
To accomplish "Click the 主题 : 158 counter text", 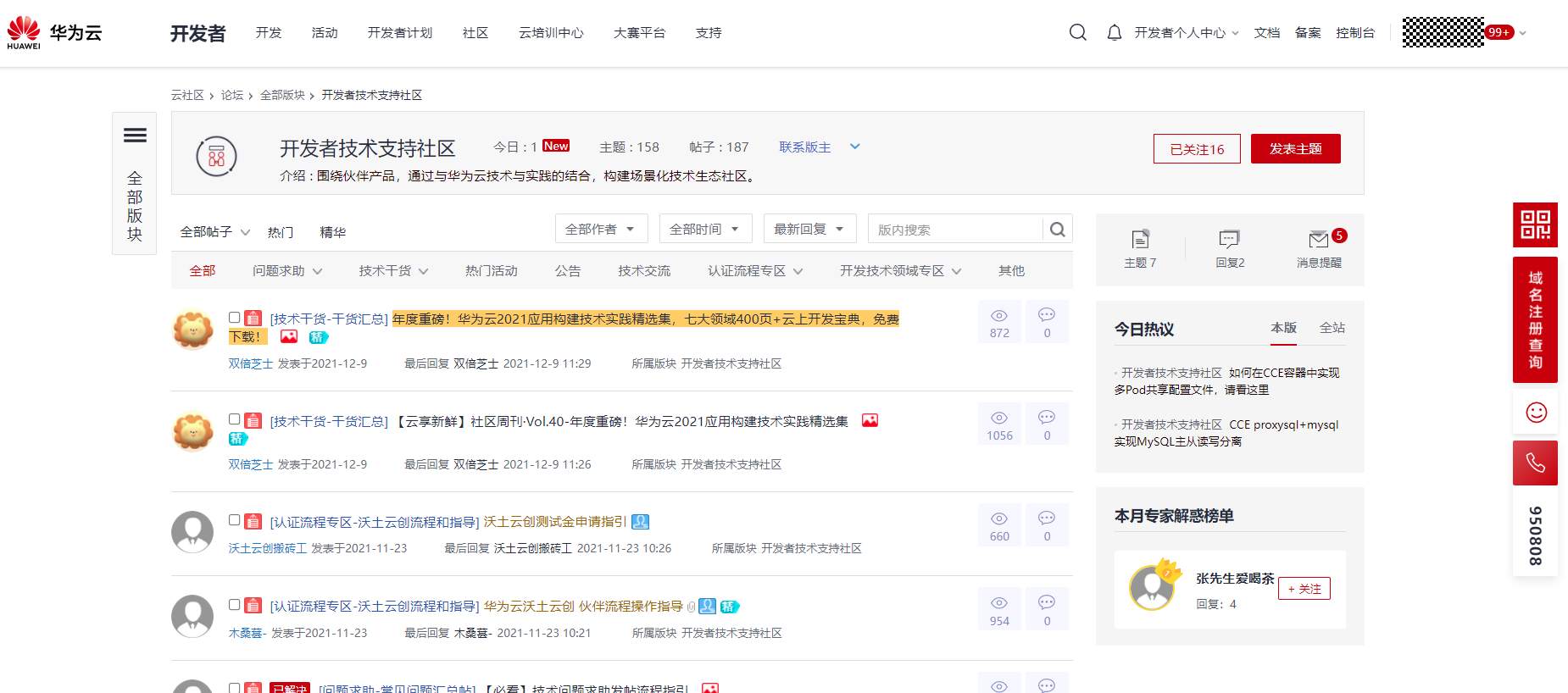I will (x=630, y=147).
